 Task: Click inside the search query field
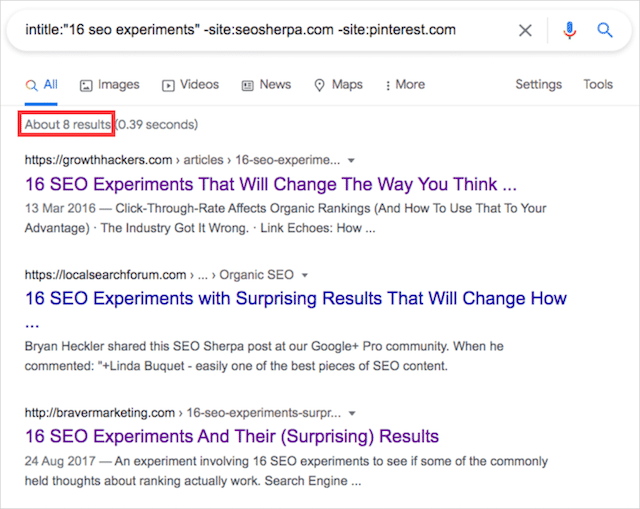(x=261, y=30)
